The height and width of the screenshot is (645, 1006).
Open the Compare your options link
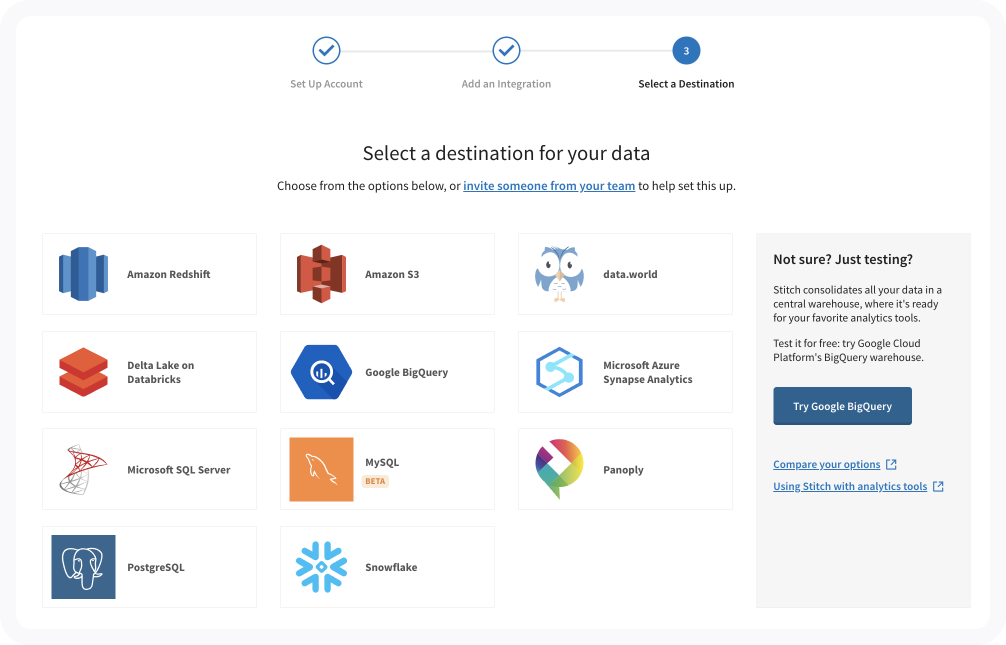[x=826, y=465]
